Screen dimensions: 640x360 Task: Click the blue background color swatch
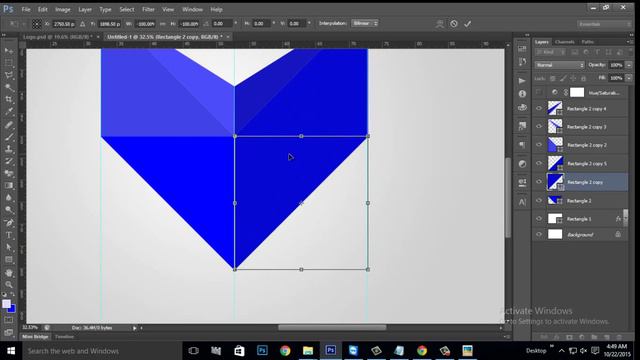tap(12, 309)
